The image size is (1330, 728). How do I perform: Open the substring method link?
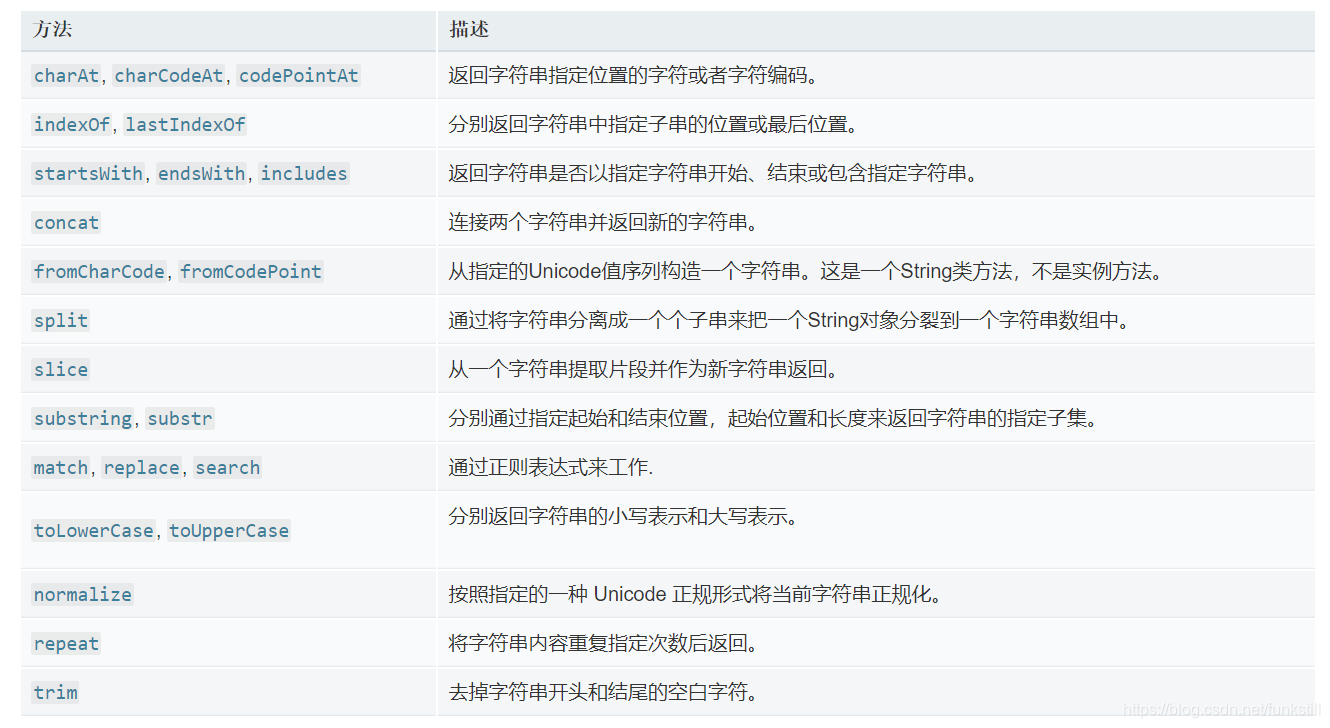[83, 419]
